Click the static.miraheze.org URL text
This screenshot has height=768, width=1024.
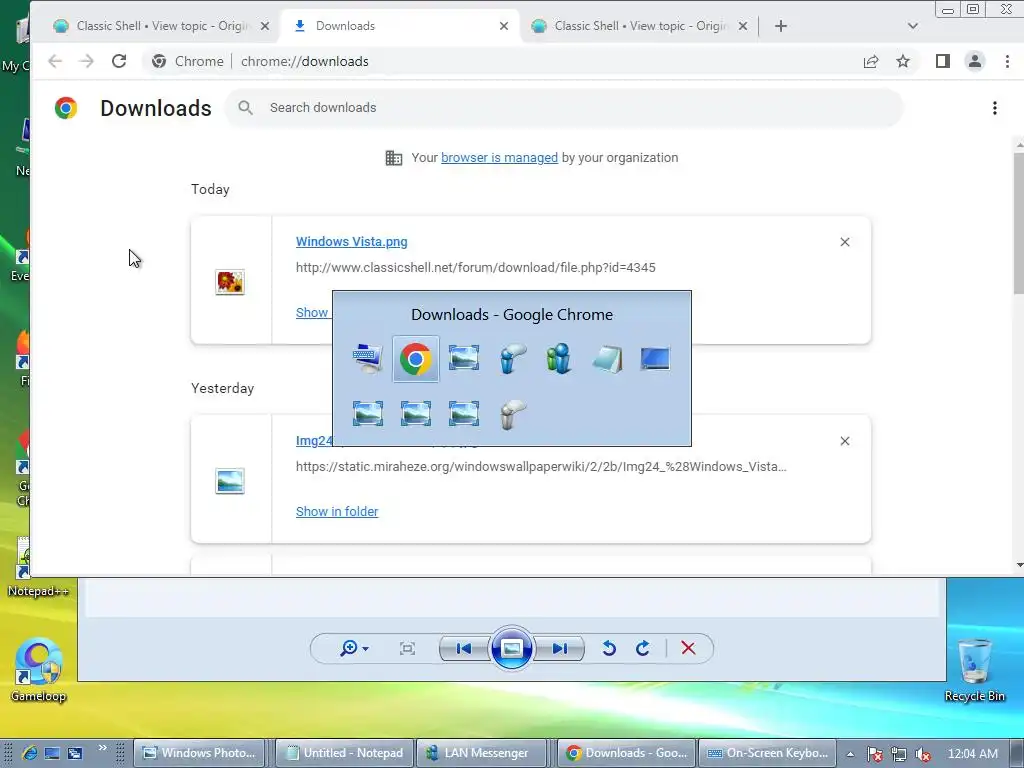pos(541,466)
